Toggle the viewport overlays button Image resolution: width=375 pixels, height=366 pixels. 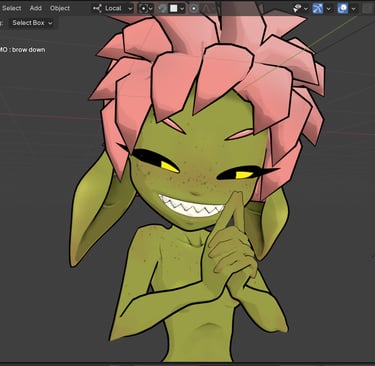point(343,9)
